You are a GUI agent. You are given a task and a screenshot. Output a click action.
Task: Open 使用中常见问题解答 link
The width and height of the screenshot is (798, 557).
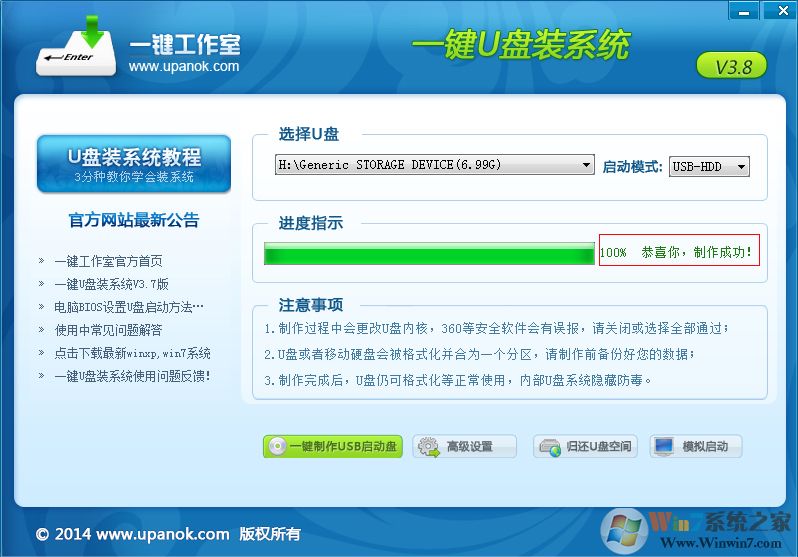tap(108, 330)
